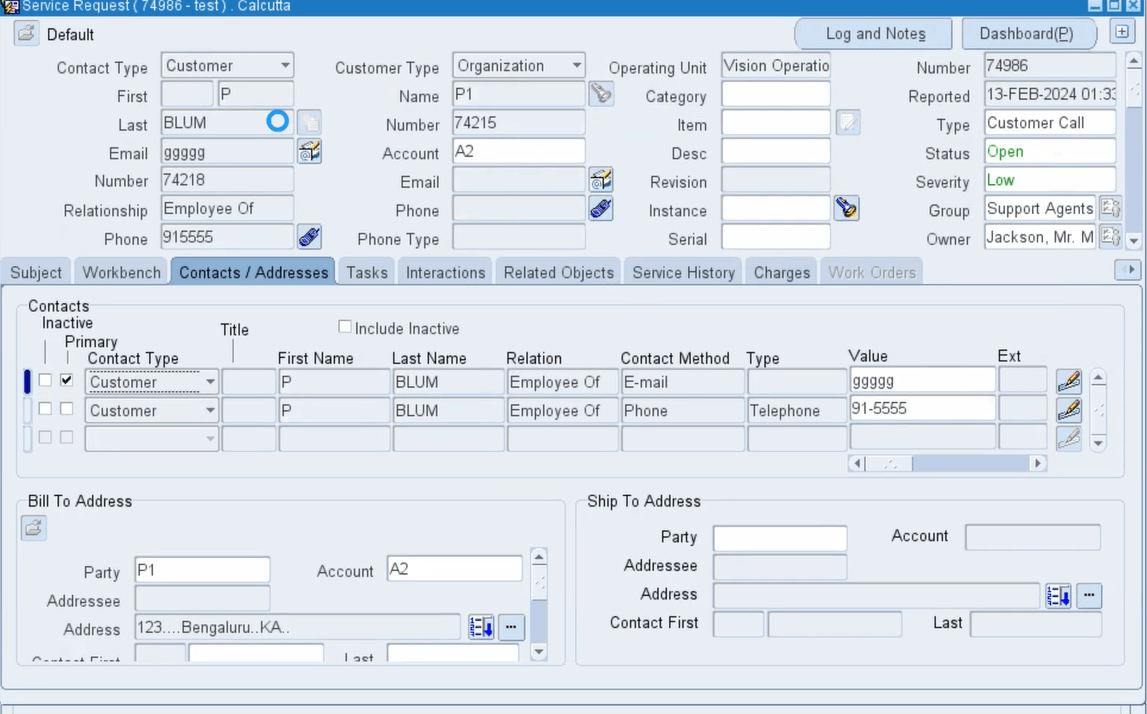Select the Contacts / Addresses tab
Image resolution: width=1147 pixels, height=714 pixels.
[x=253, y=272]
